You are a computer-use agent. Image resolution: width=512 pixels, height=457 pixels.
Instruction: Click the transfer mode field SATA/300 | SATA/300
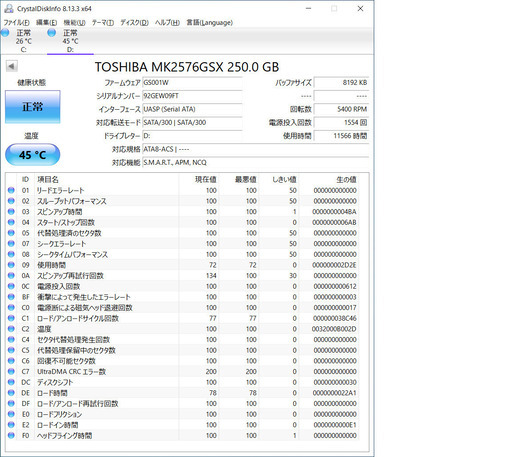coord(192,123)
